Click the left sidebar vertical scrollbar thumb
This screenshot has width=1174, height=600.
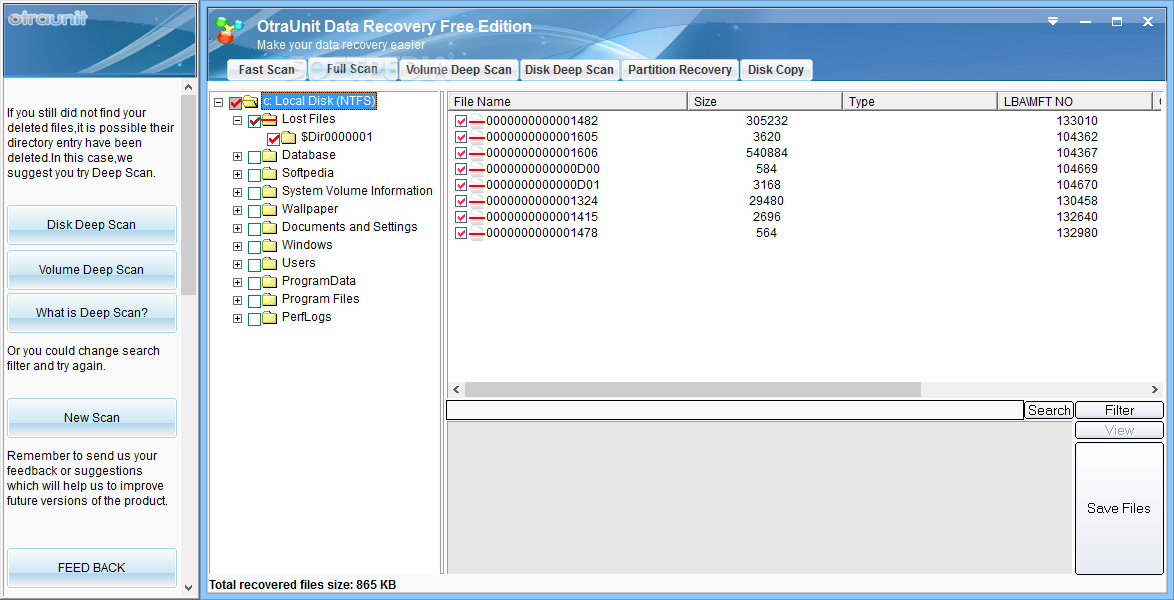tap(189, 195)
